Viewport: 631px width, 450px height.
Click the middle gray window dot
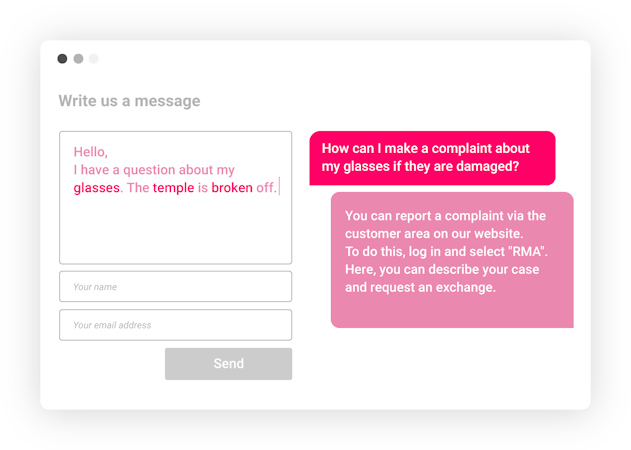coord(78,59)
